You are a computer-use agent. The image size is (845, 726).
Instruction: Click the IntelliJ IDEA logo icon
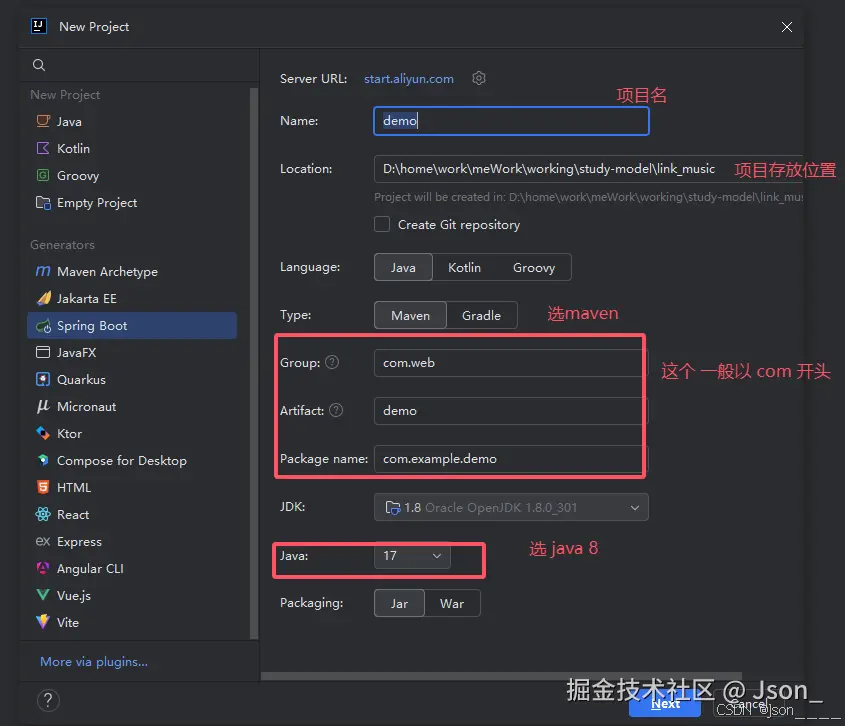point(39,26)
